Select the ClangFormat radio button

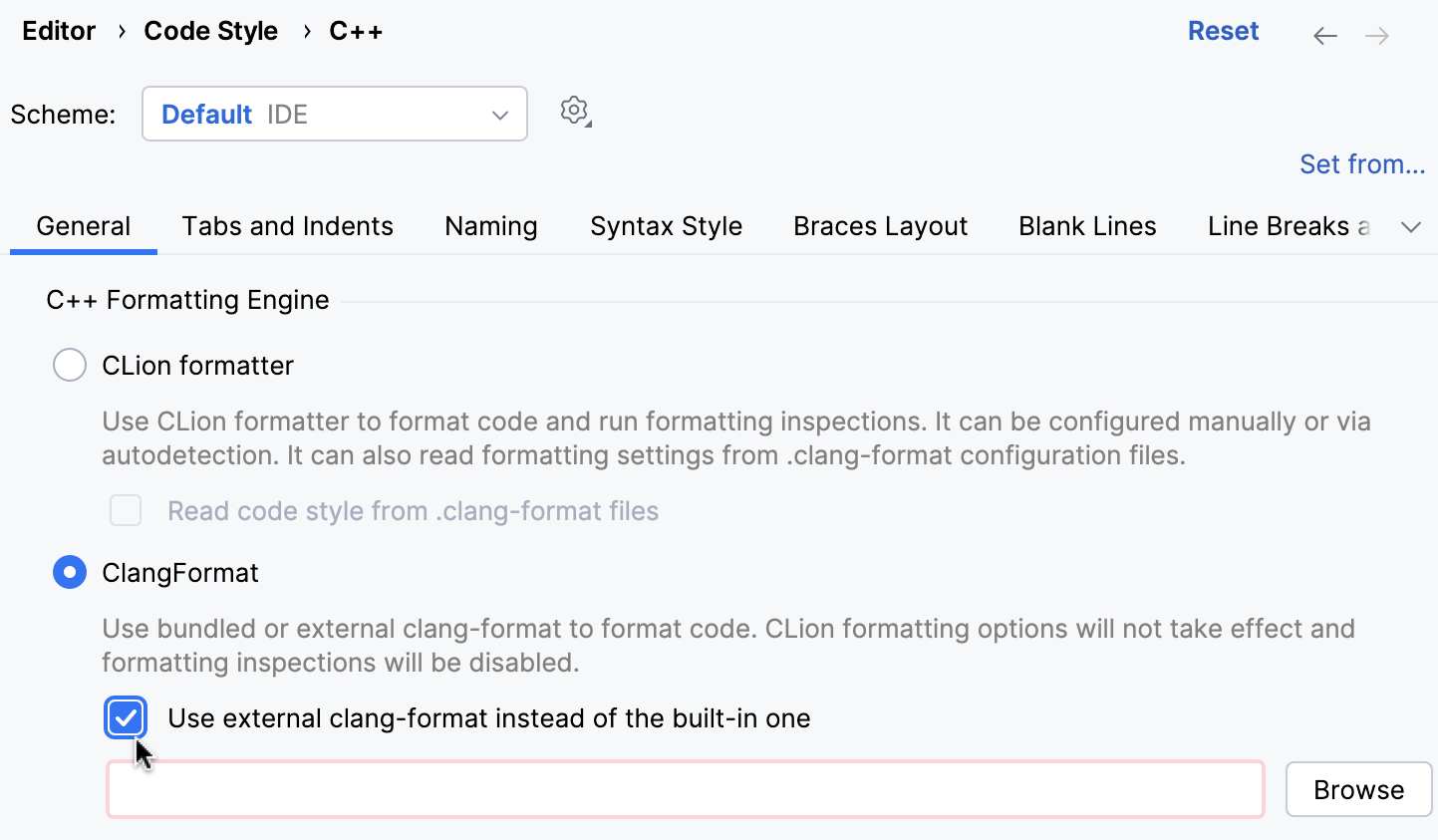(70, 572)
